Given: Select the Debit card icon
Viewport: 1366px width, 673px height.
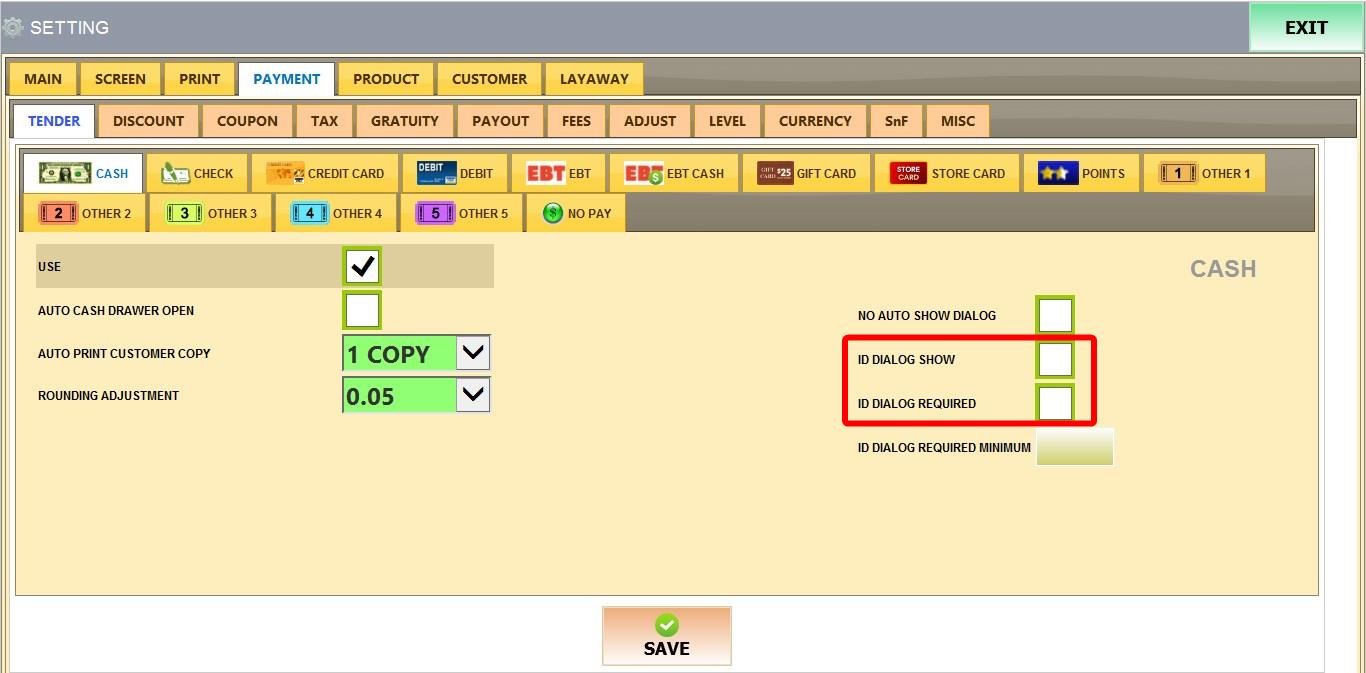Looking at the screenshot, I should point(436,173).
